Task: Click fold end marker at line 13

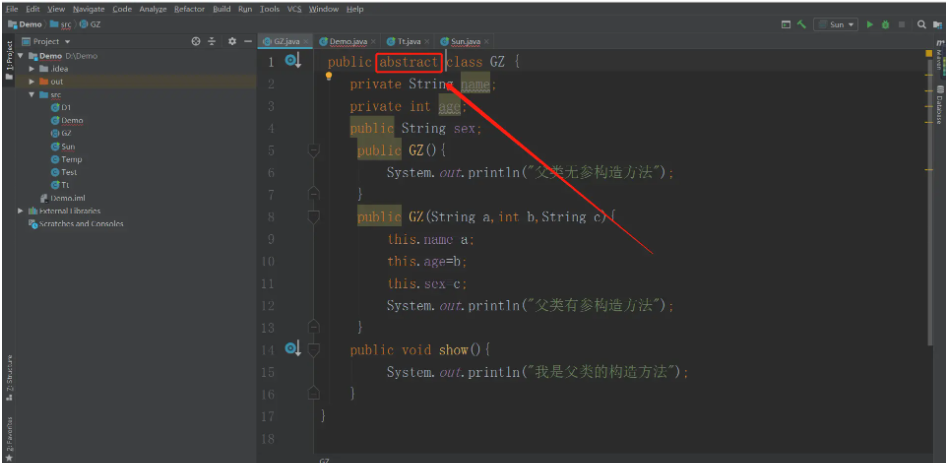Action: click(313, 327)
